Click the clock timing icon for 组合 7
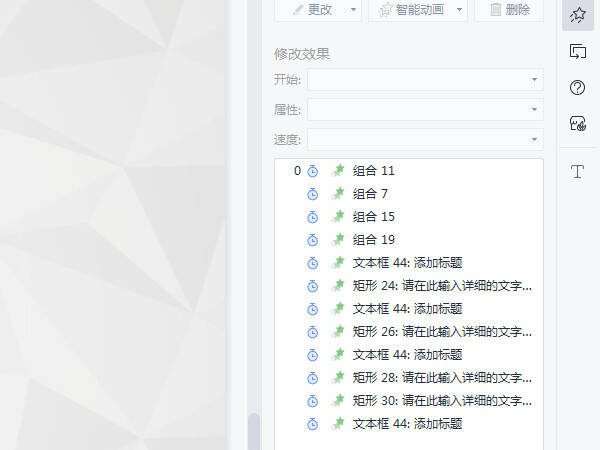This screenshot has height=450, width=600. tap(313, 194)
